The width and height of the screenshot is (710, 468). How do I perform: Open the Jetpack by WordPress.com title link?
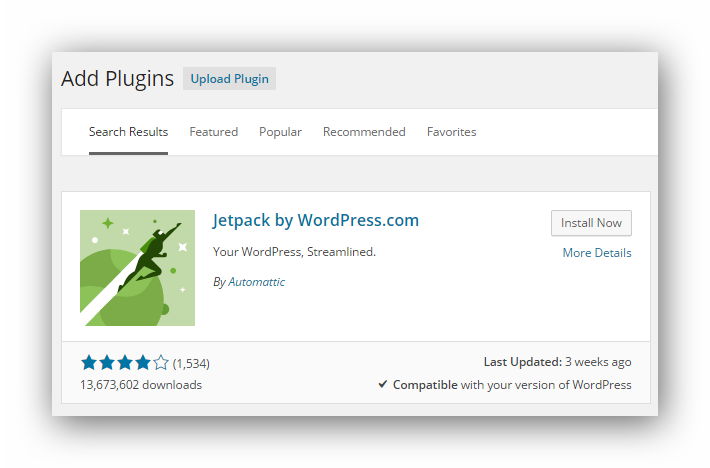[316, 220]
